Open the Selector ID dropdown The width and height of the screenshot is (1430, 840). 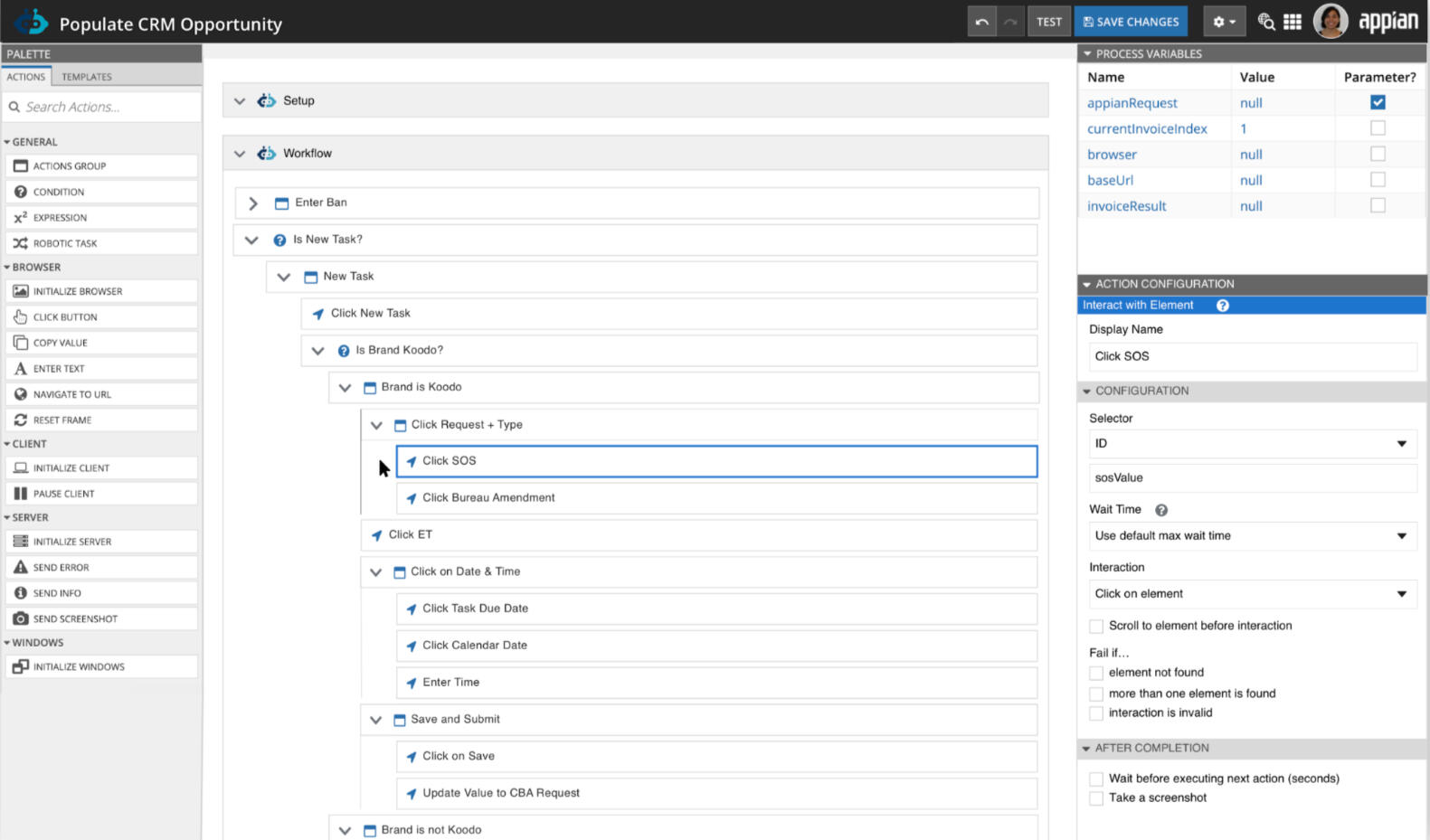pyautogui.click(x=1252, y=444)
